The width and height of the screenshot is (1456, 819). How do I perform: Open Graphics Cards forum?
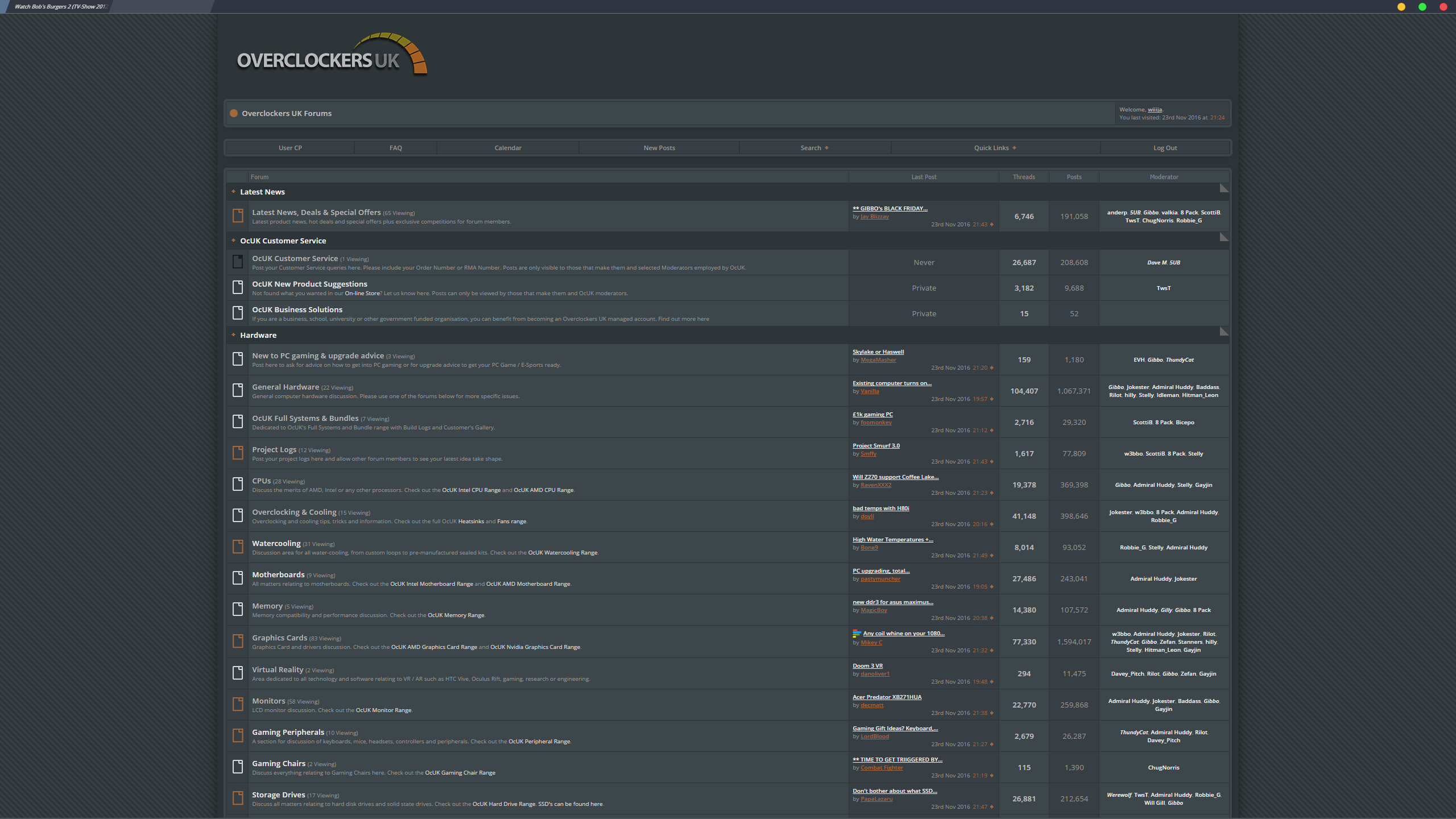280,638
